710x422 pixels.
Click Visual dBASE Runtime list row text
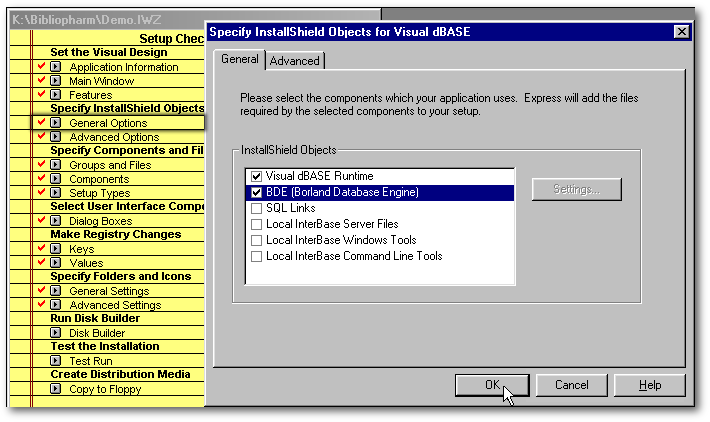pyautogui.click(x=320, y=176)
